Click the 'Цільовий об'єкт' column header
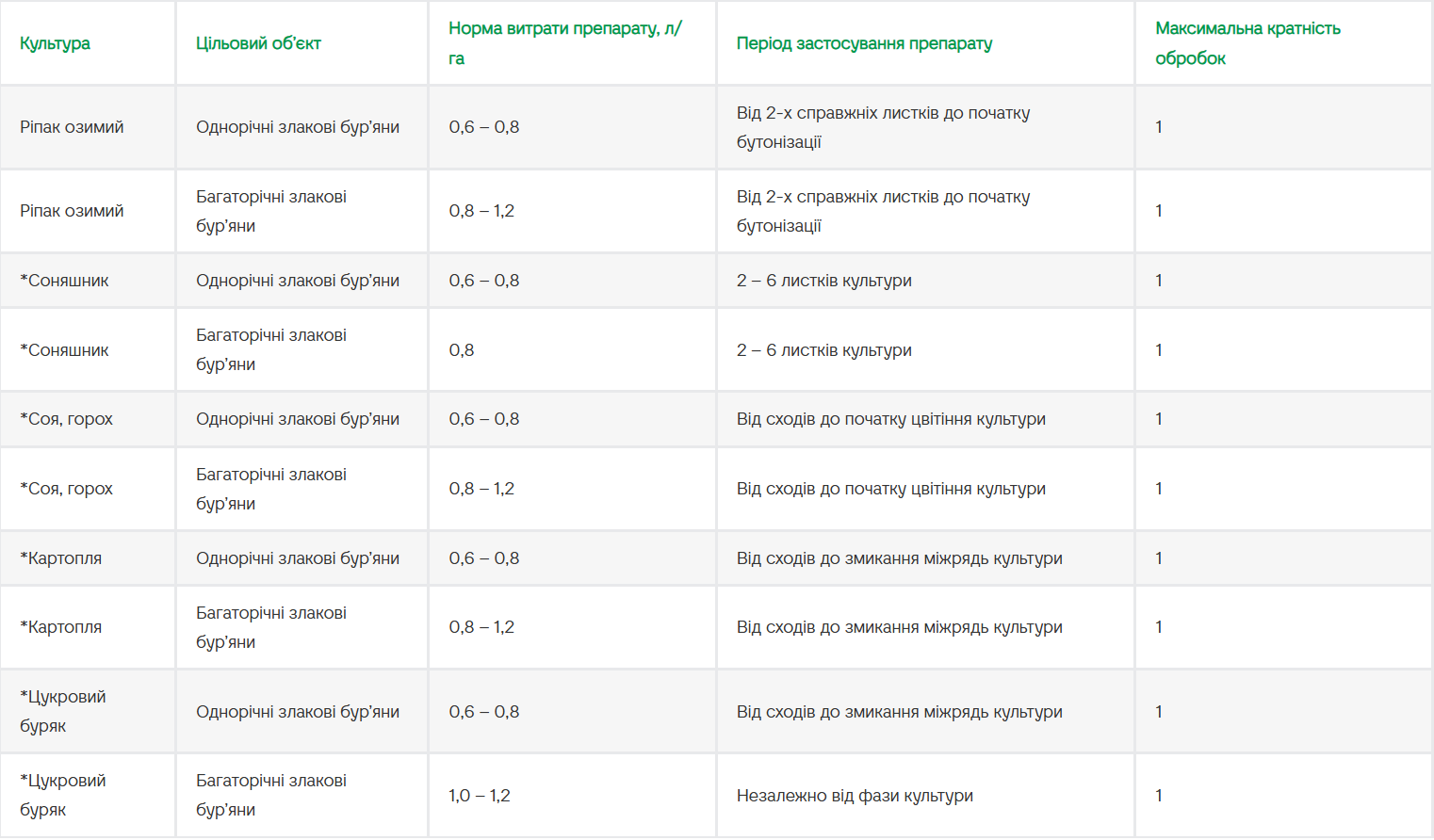Viewport: 1434px width, 840px height. 258,43
